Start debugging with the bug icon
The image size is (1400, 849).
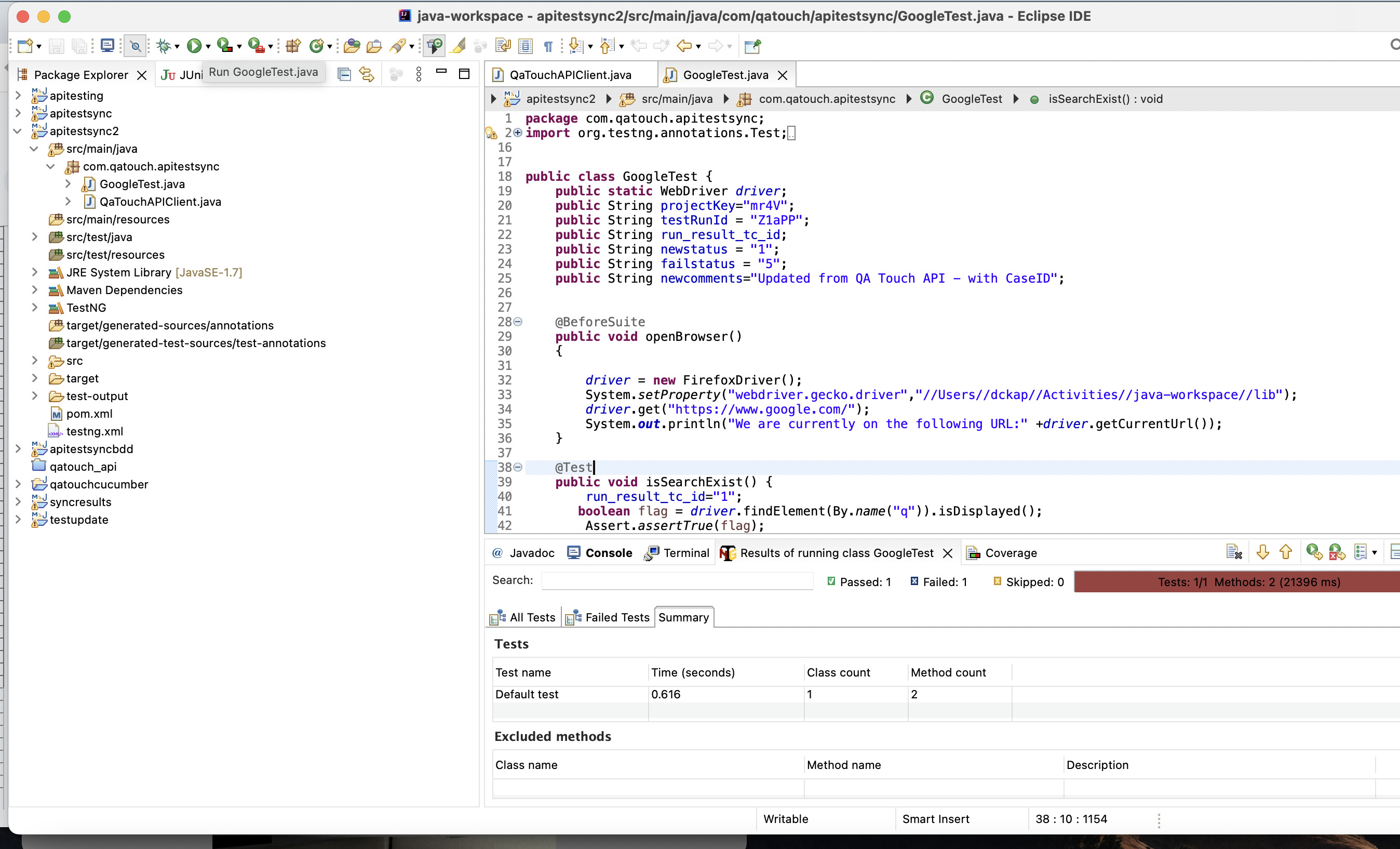click(x=164, y=46)
